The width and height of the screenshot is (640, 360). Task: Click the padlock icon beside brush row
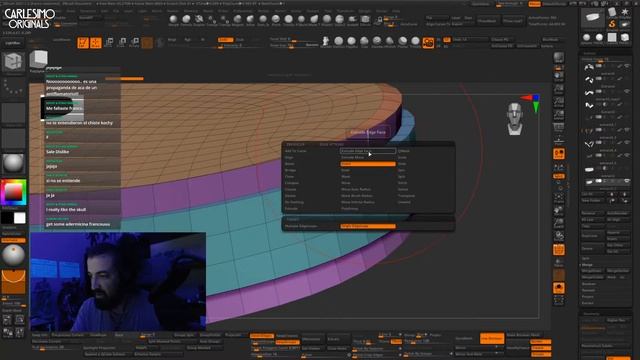coord(380,20)
